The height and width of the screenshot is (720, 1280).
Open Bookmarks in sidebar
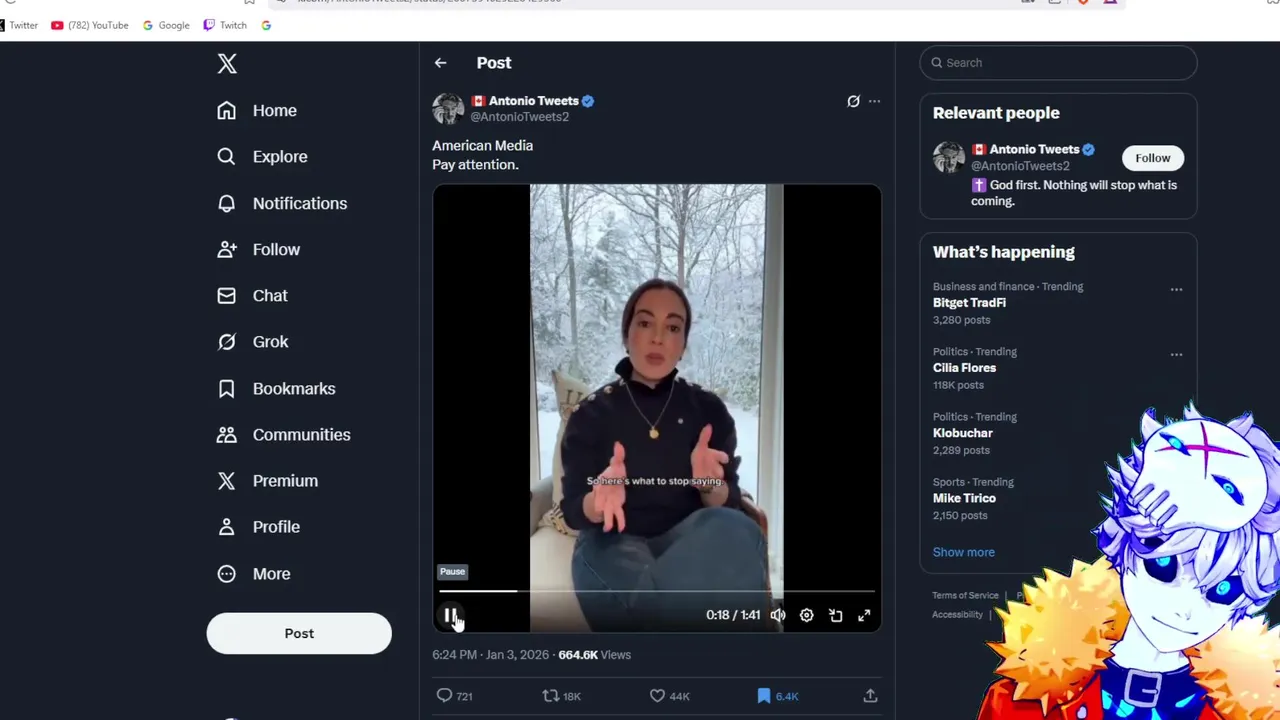click(x=276, y=388)
